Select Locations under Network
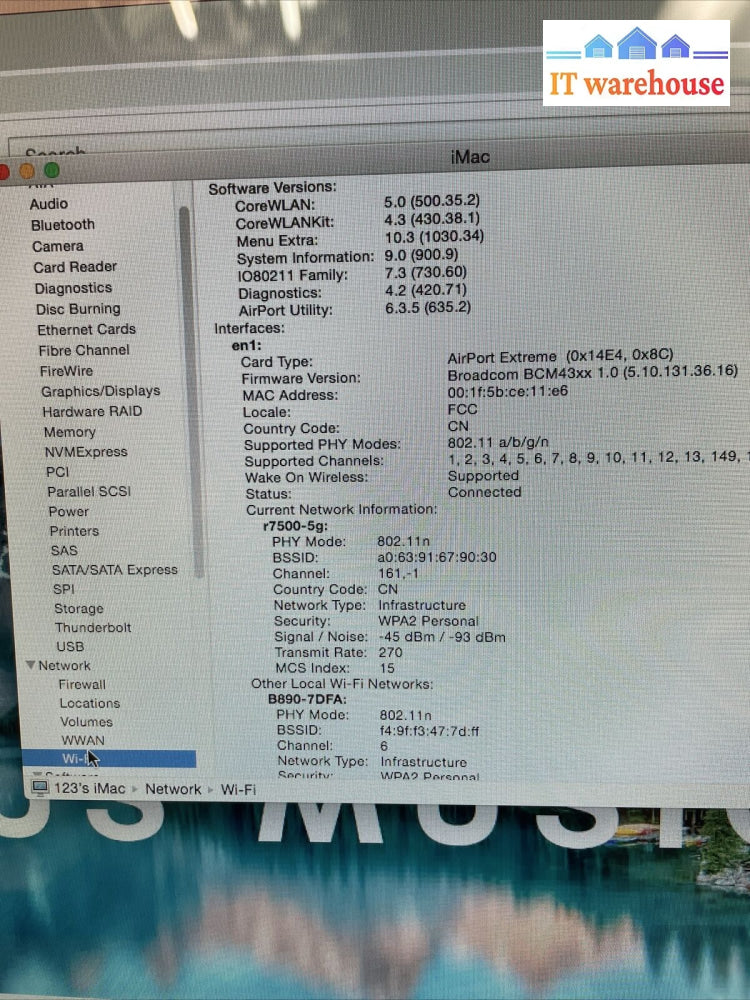Viewport: 750px width, 1000px height. click(89, 704)
